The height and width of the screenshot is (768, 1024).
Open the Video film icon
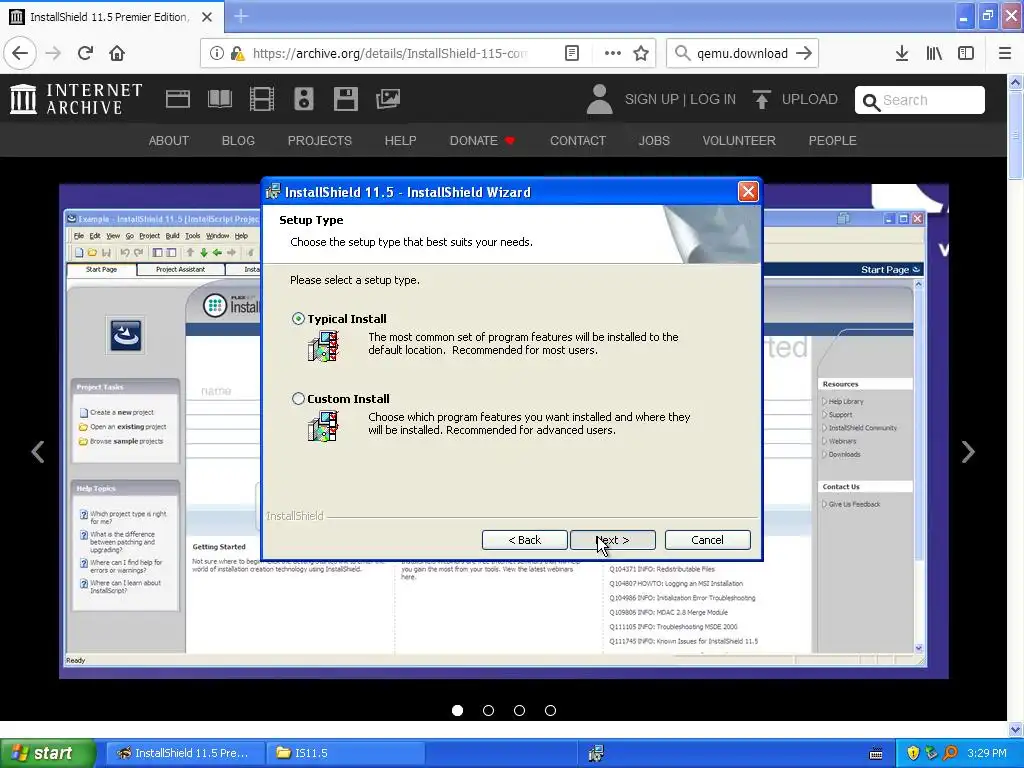click(262, 99)
